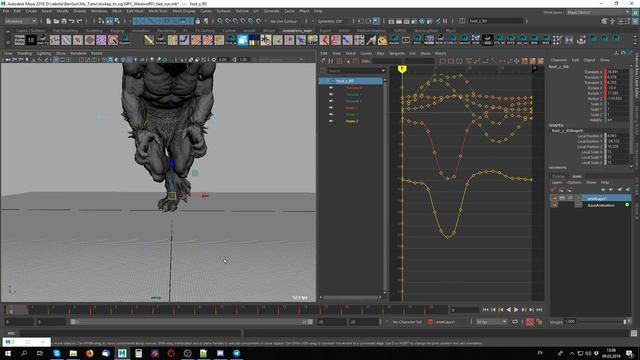Go to start of playback range
This screenshot has height=360, width=640.
(485, 310)
